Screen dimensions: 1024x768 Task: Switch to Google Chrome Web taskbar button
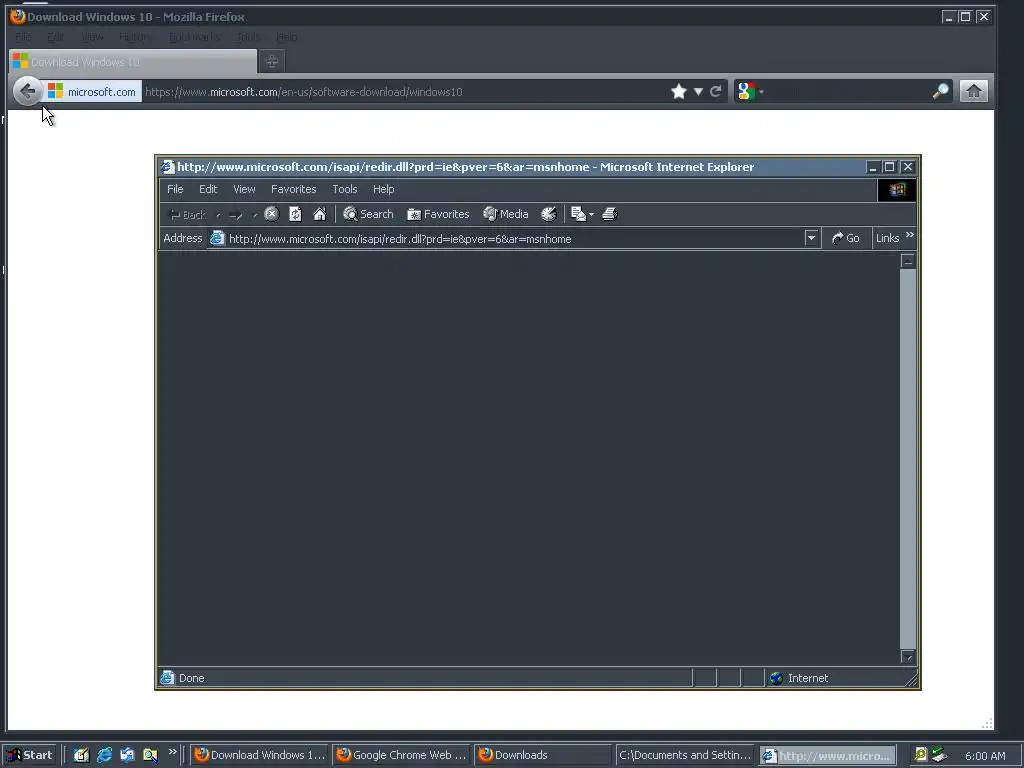402,755
